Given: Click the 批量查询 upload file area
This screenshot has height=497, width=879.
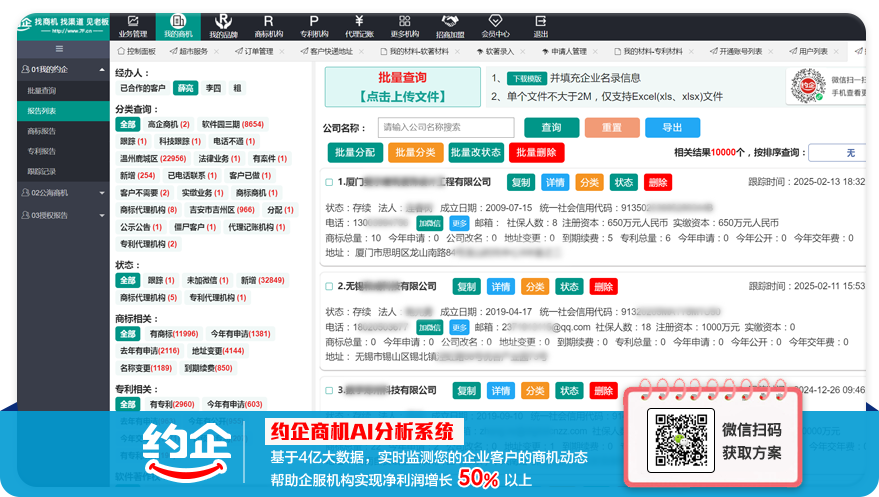Looking at the screenshot, I should [x=403, y=87].
